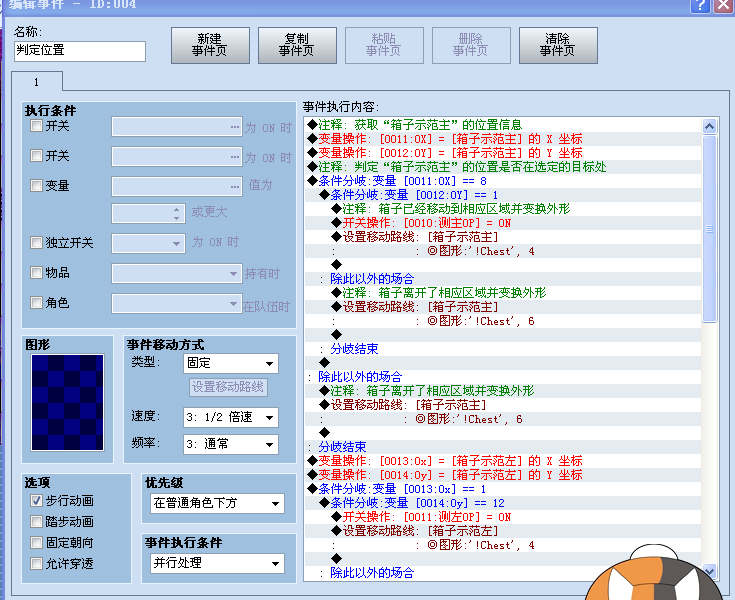Select 变量操作 [0013:Ox] 箱子示范左 X 坐标 line
Viewport: 735px width, 600px height.
503,461
